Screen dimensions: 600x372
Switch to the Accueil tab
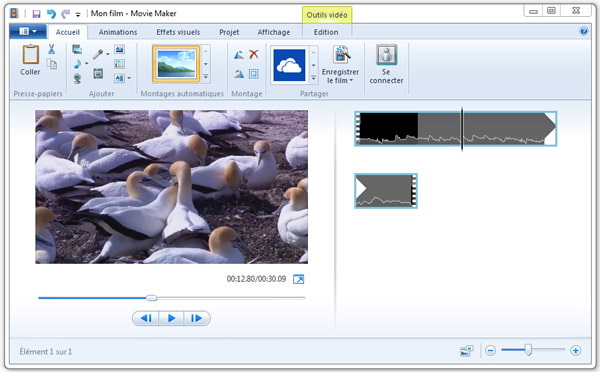point(68,32)
